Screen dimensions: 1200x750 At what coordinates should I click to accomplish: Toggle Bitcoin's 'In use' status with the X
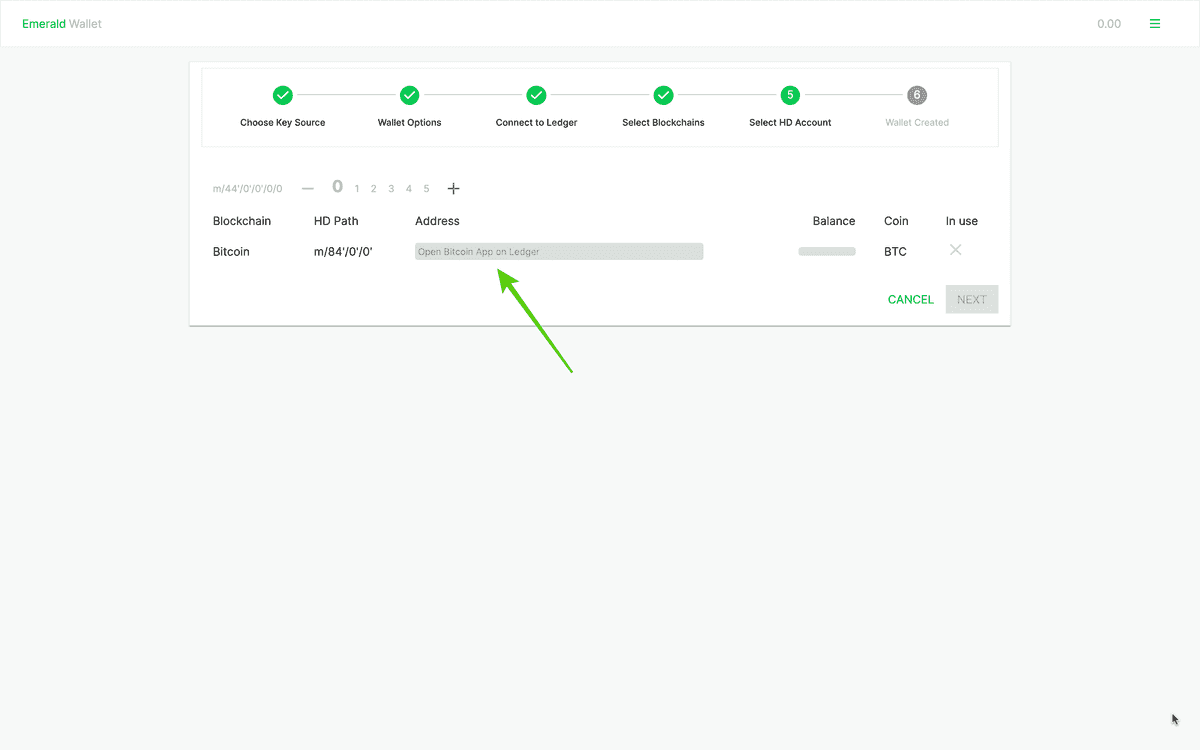point(955,250)
